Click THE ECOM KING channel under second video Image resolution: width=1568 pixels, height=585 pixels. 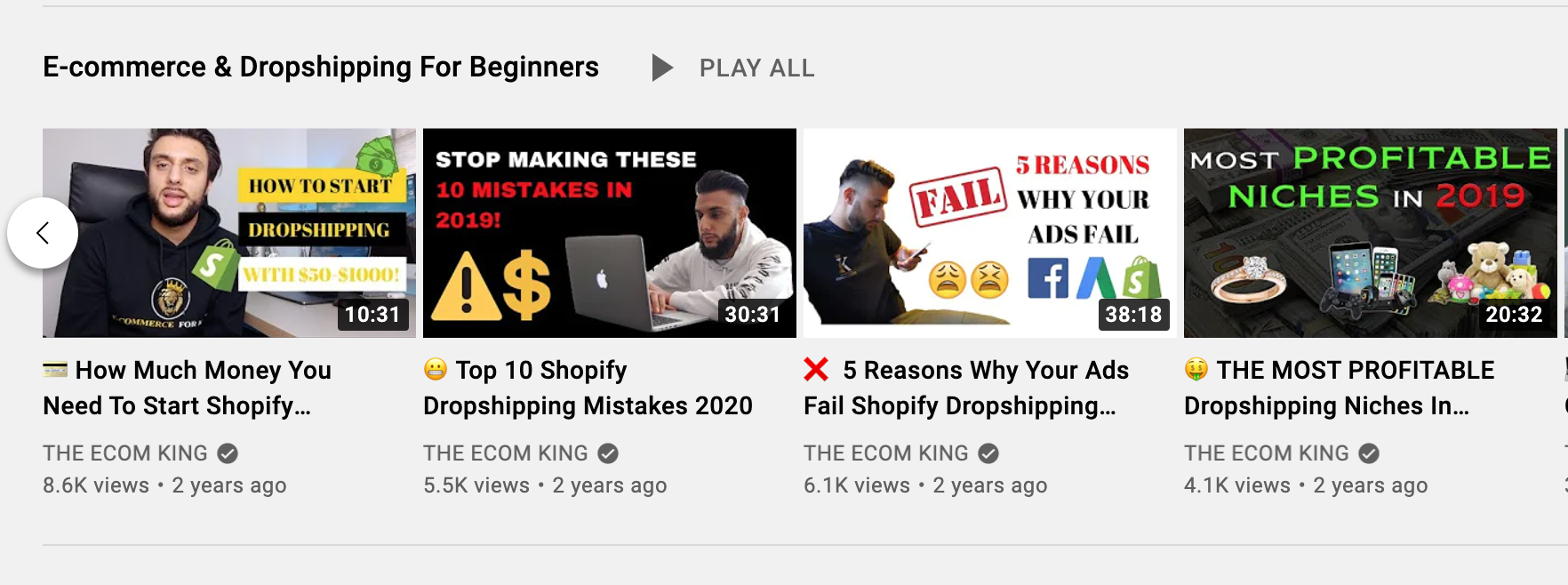pos(506,453)
